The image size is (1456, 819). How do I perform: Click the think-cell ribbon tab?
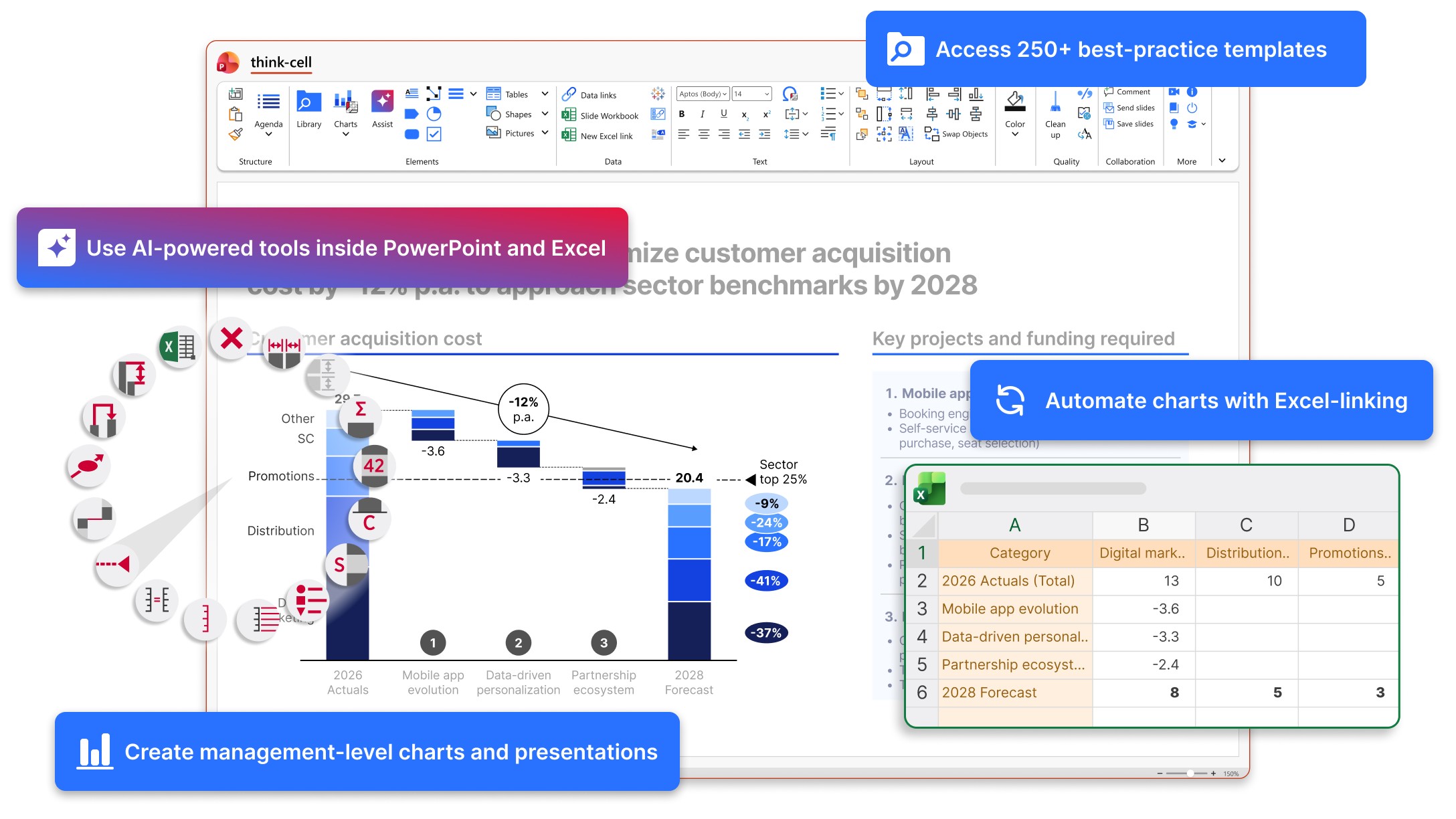tap(281, 62)
